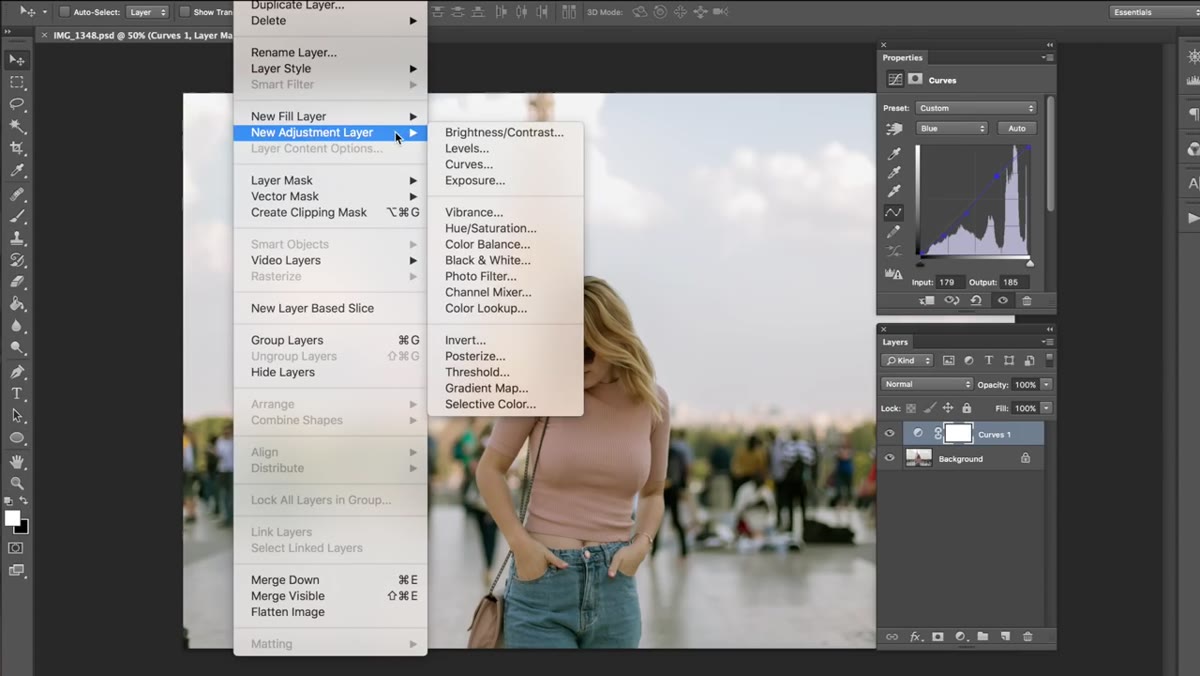Image resolution: width=1200 pixels, height=676 pixels.
Task: Select the Lasso tool
Action: (x=17, y=105)
